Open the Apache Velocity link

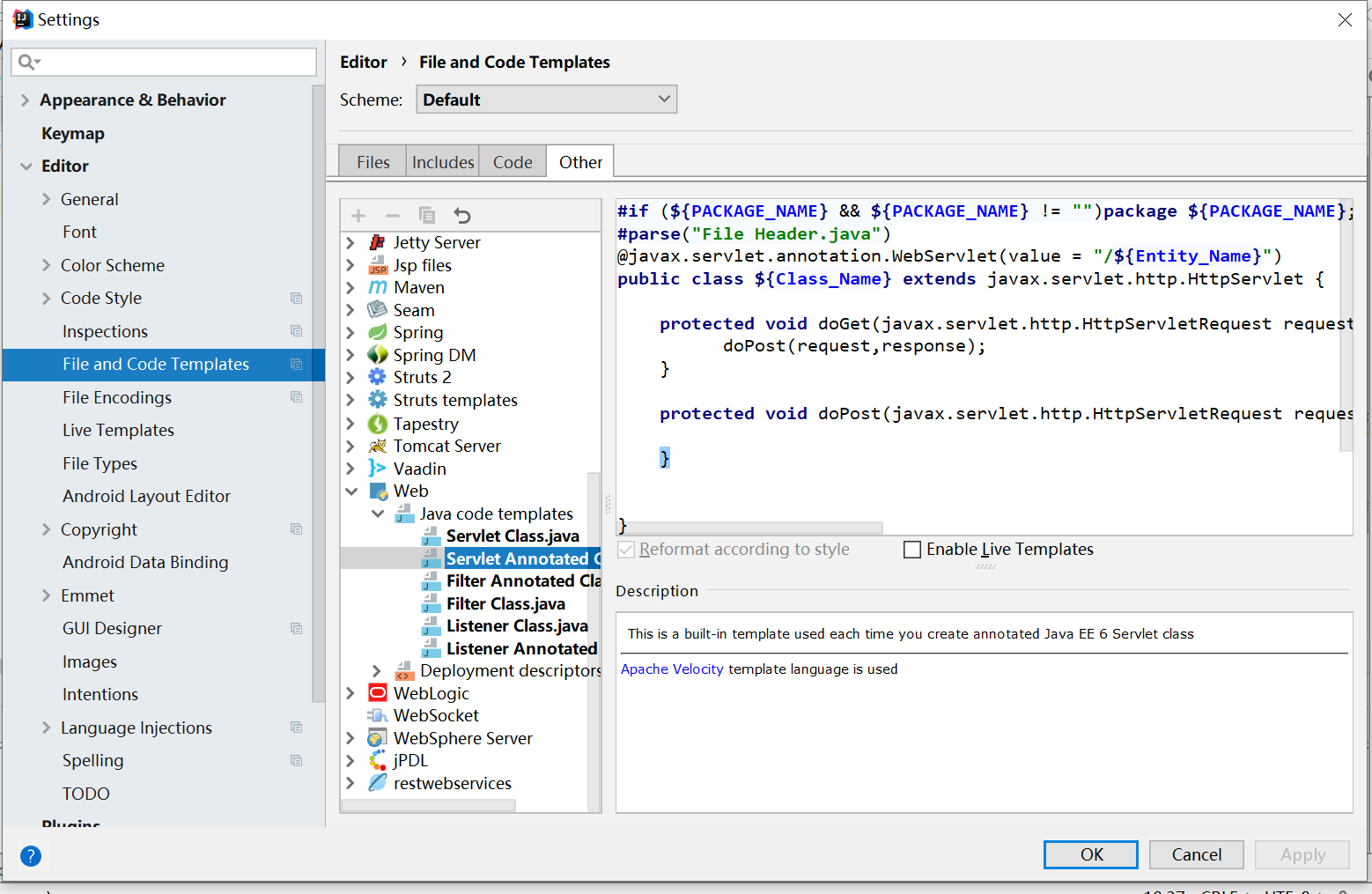672,669
